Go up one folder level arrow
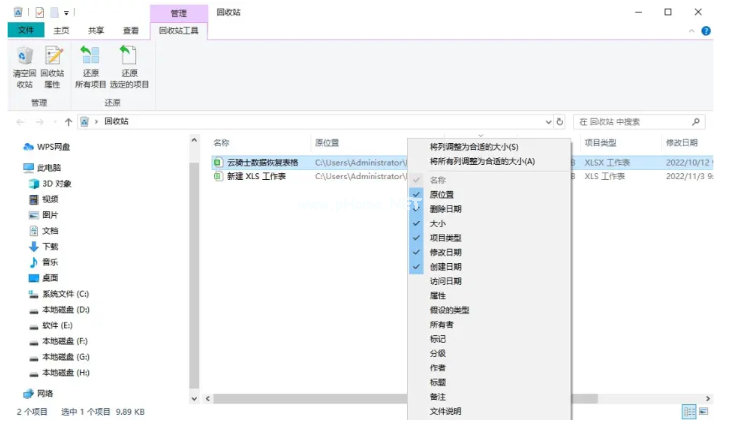Screen dimensions: 729x426 coord(68,122)
